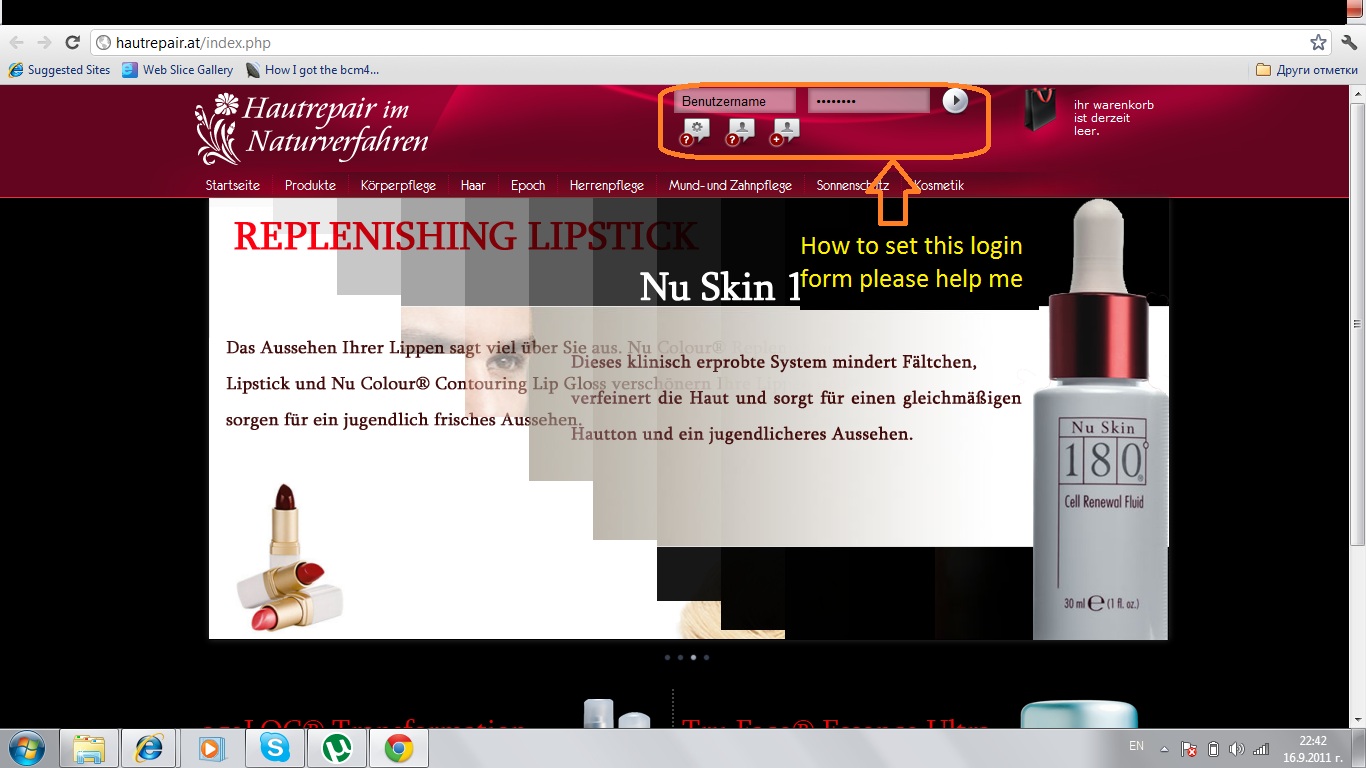Click the register new user plus icon
This screenshot has width=1366, height=768.
click(784, 132)
